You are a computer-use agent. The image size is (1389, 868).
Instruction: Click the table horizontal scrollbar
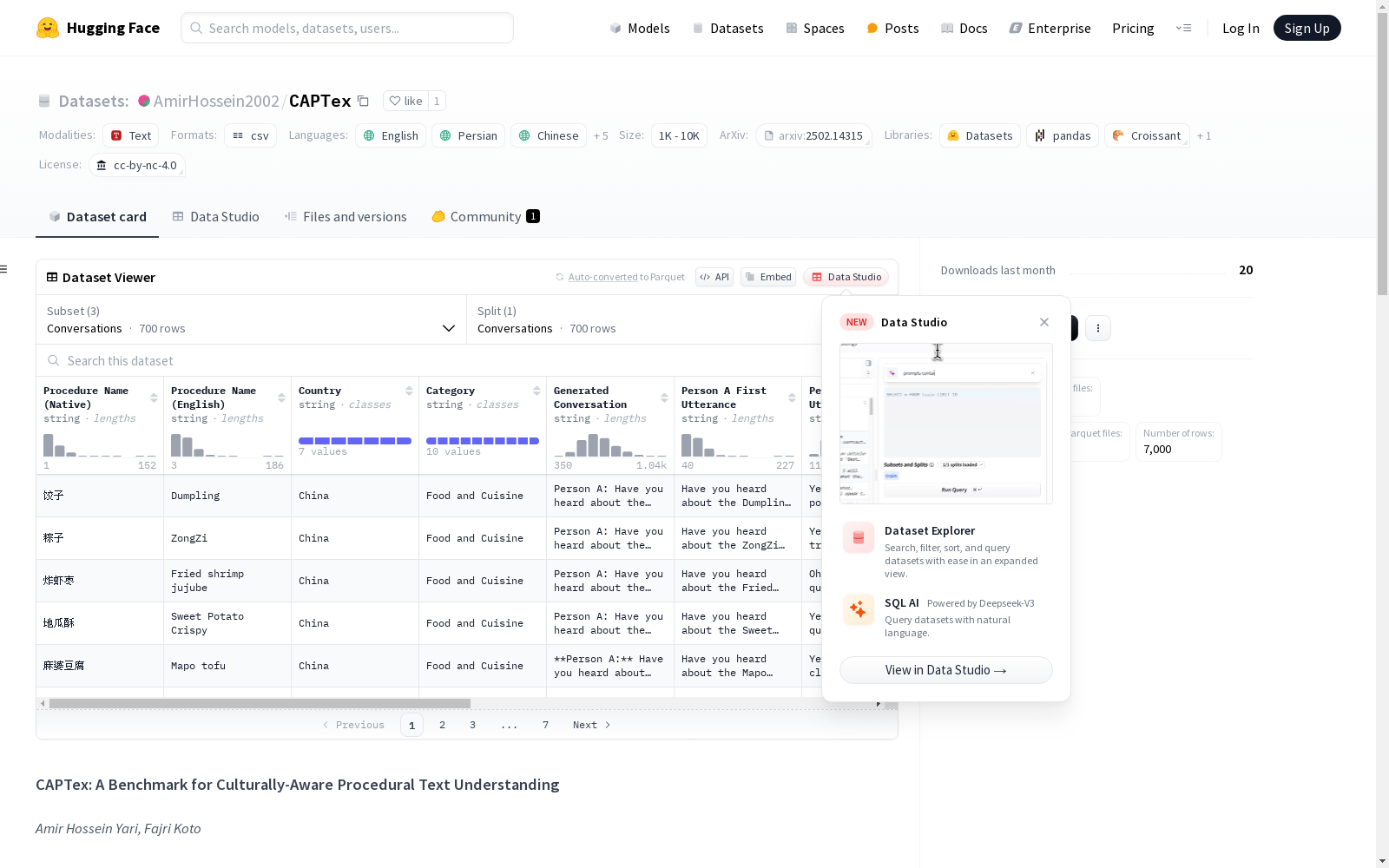[x=260, y=703]
